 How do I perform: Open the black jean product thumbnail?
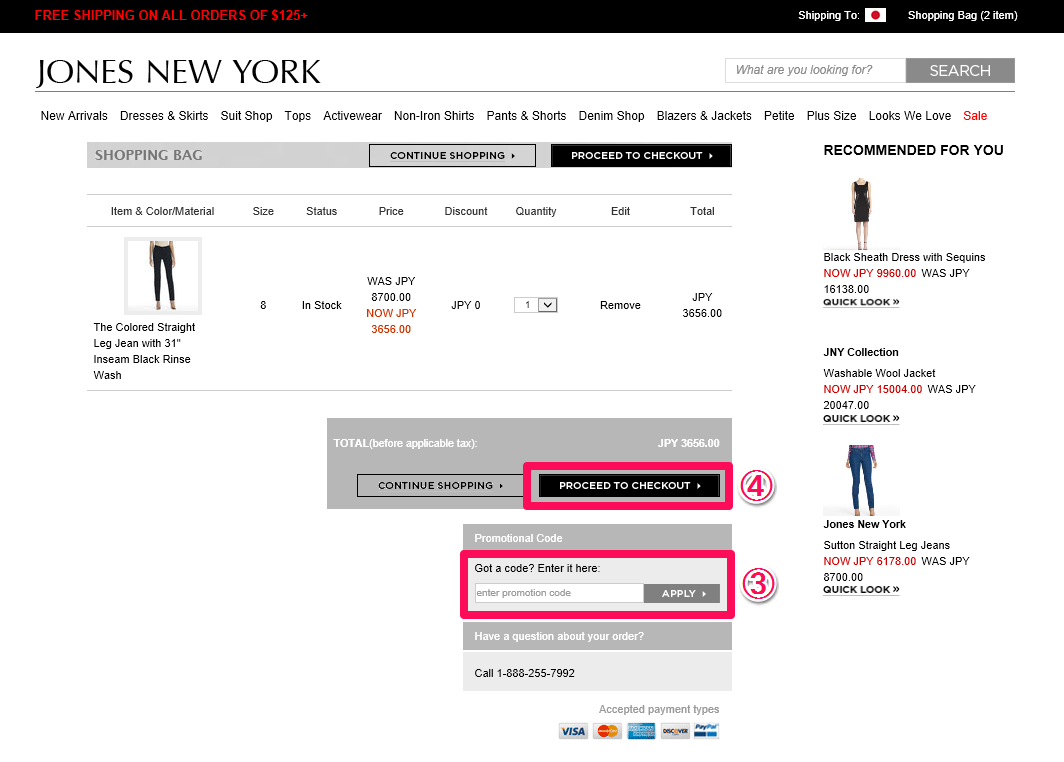tap(163, 275)
